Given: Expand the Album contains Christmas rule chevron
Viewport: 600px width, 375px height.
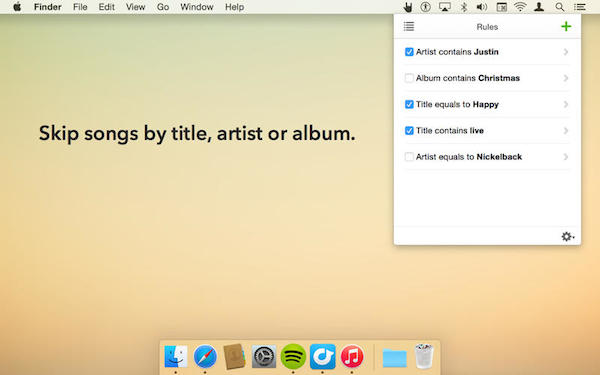Looking at the screenshot, I should click(x=566, y=78).
